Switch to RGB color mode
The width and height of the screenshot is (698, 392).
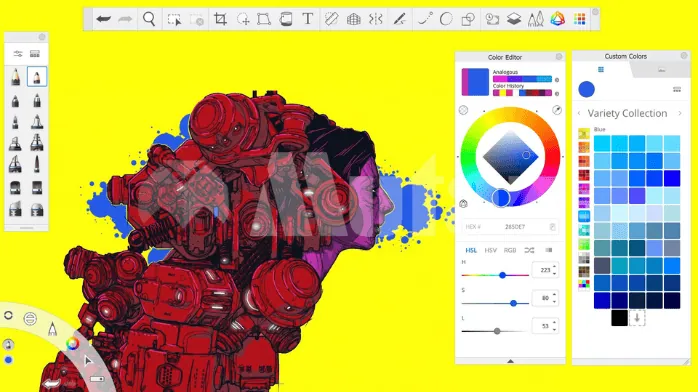(510, 251)
